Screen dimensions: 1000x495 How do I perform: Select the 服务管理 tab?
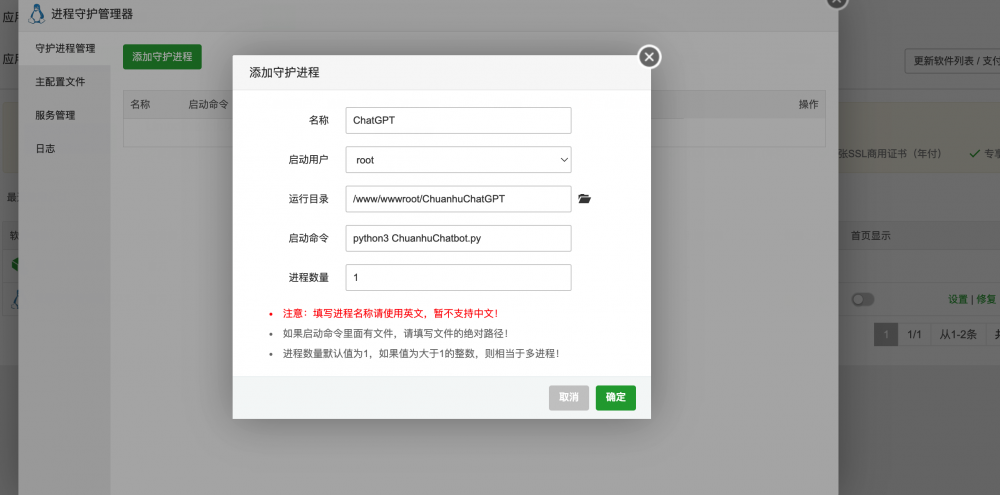(55, 115)
